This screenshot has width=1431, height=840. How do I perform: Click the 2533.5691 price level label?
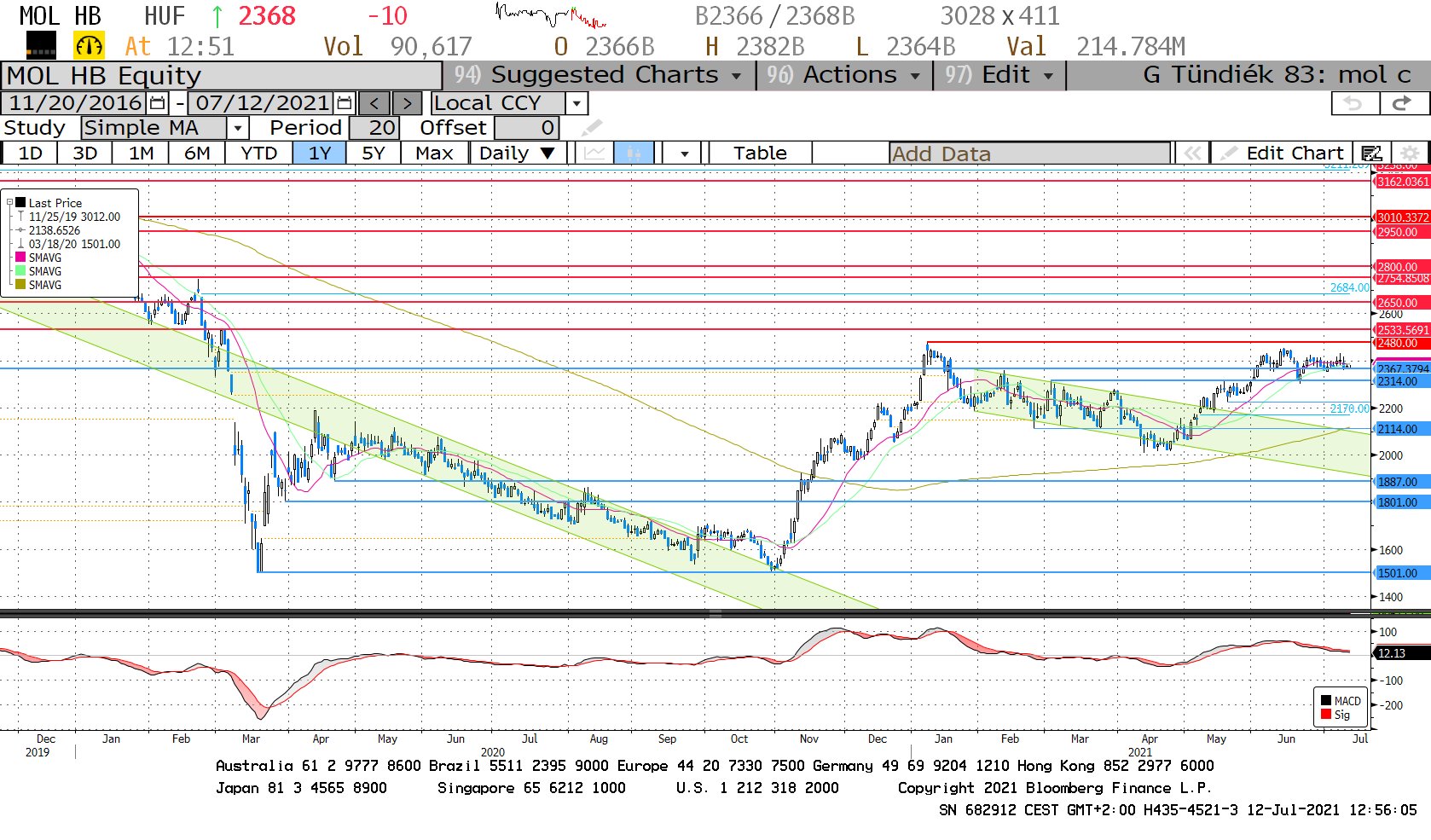click(1403, 330)
